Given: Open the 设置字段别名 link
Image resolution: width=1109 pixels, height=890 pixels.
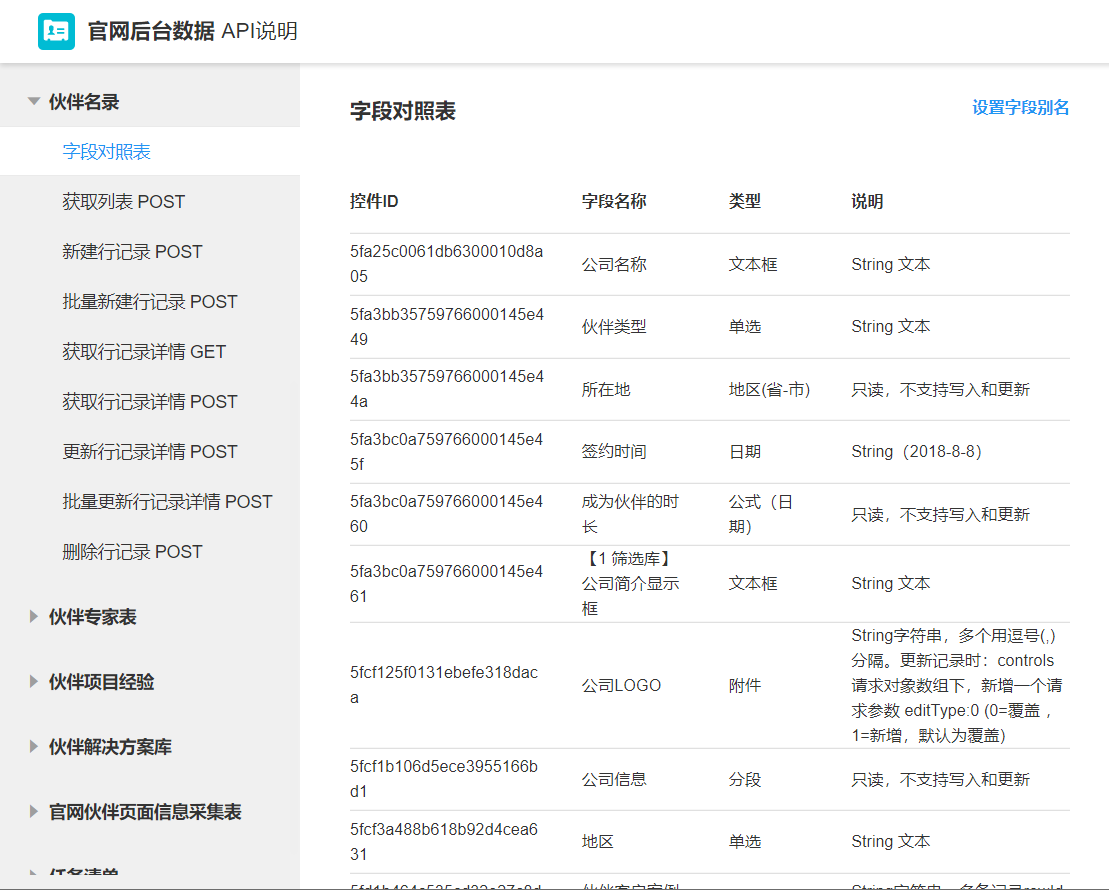Looking at the screenshot, I should (x=1020, y=108).
